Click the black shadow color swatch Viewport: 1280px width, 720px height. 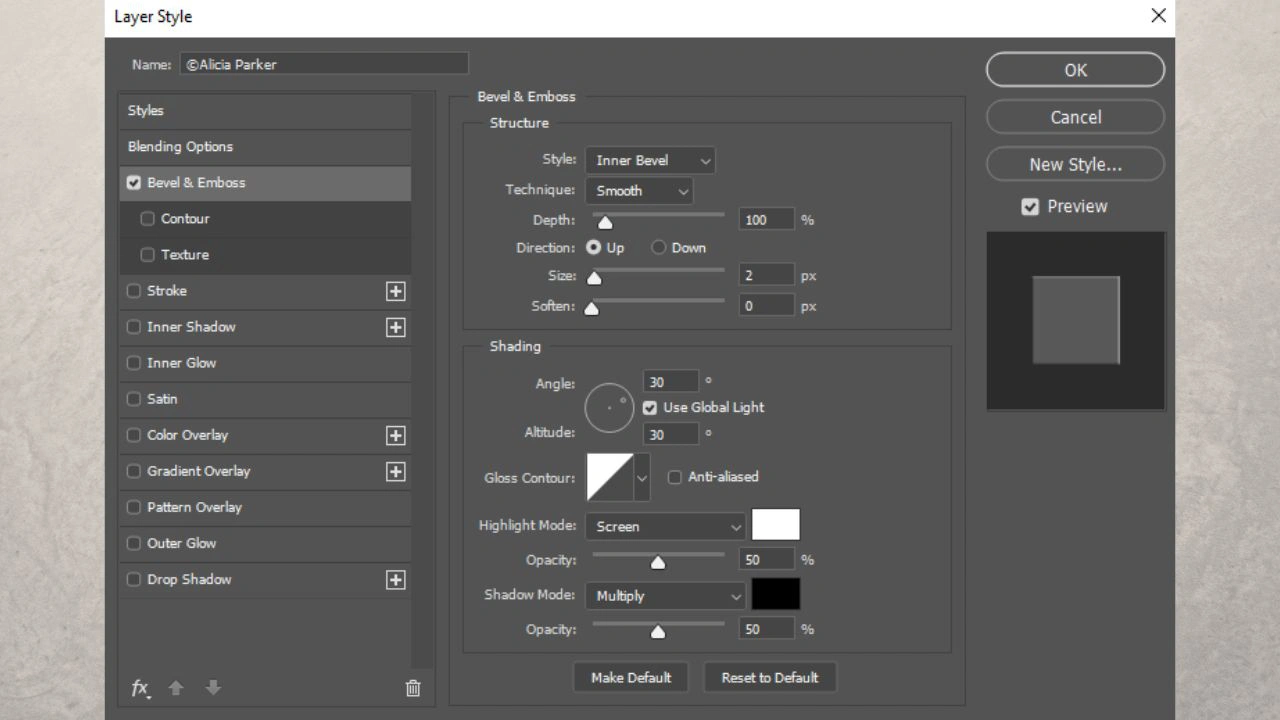coord(776,595)
